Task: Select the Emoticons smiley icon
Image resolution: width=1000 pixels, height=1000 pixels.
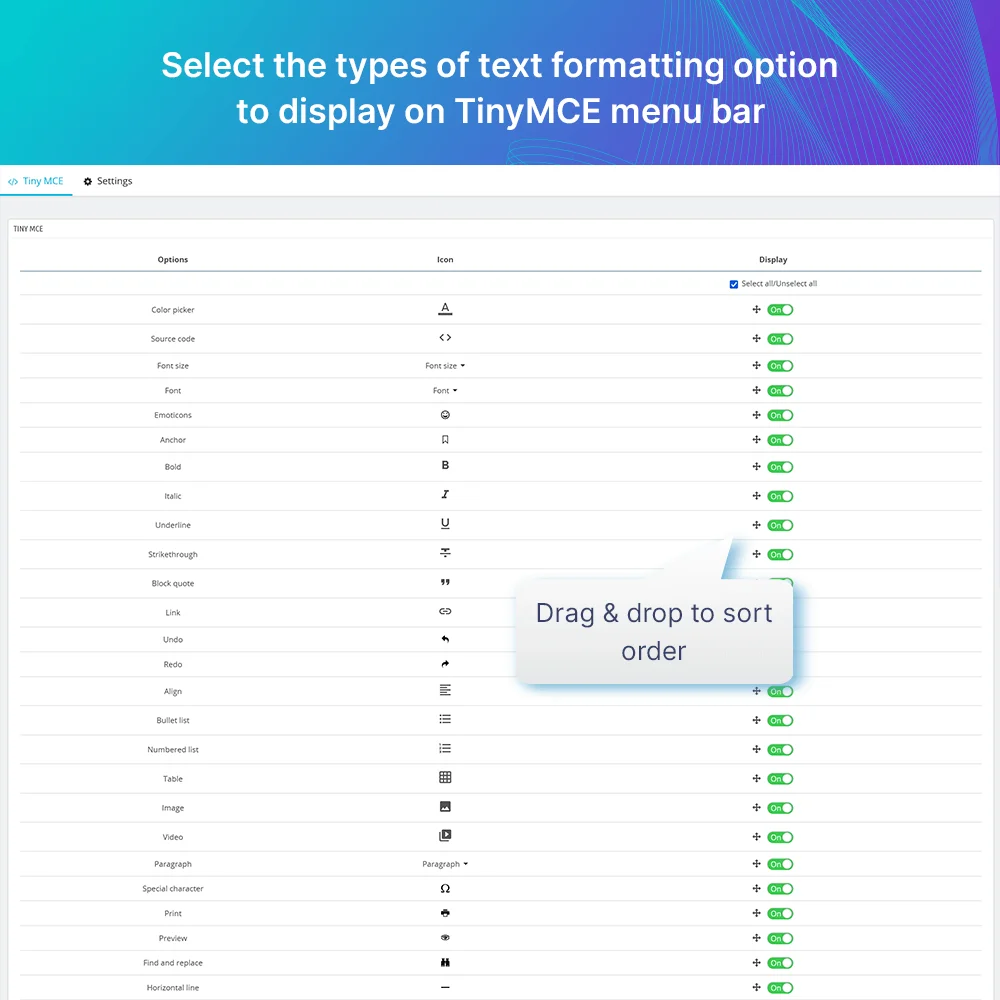Action: [x=445, y=413]
